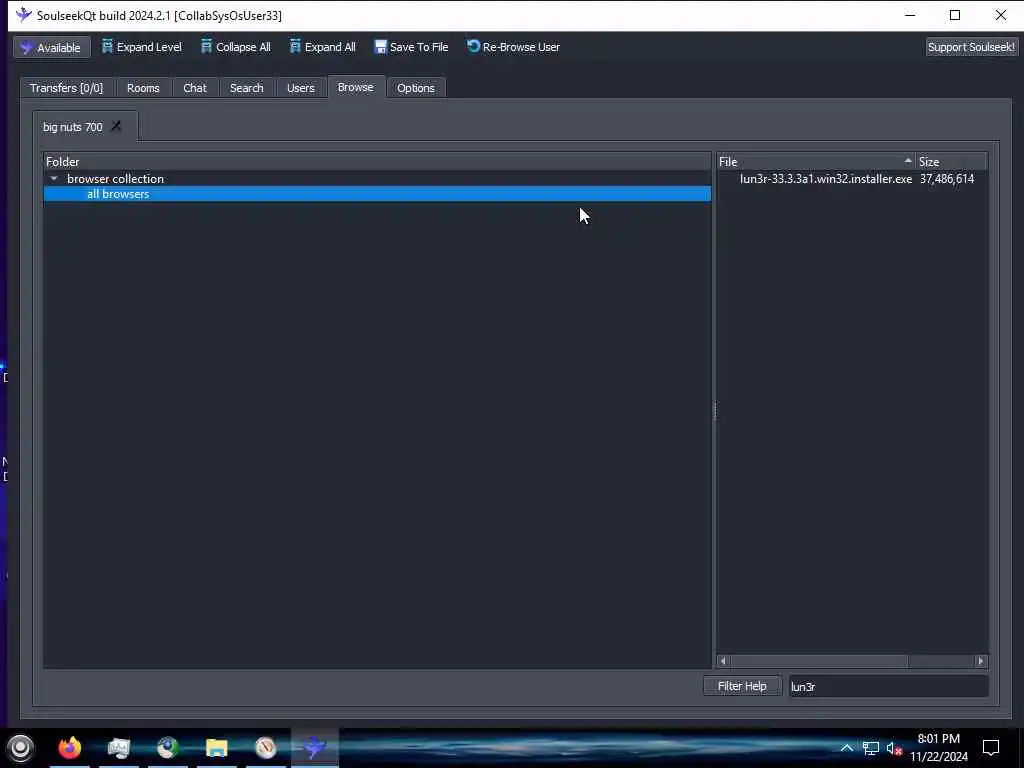The height and width of the screenshot is (768, 1024).
Task: Select the big nuts 700 browse tab
Action: [x=72, y=127]
